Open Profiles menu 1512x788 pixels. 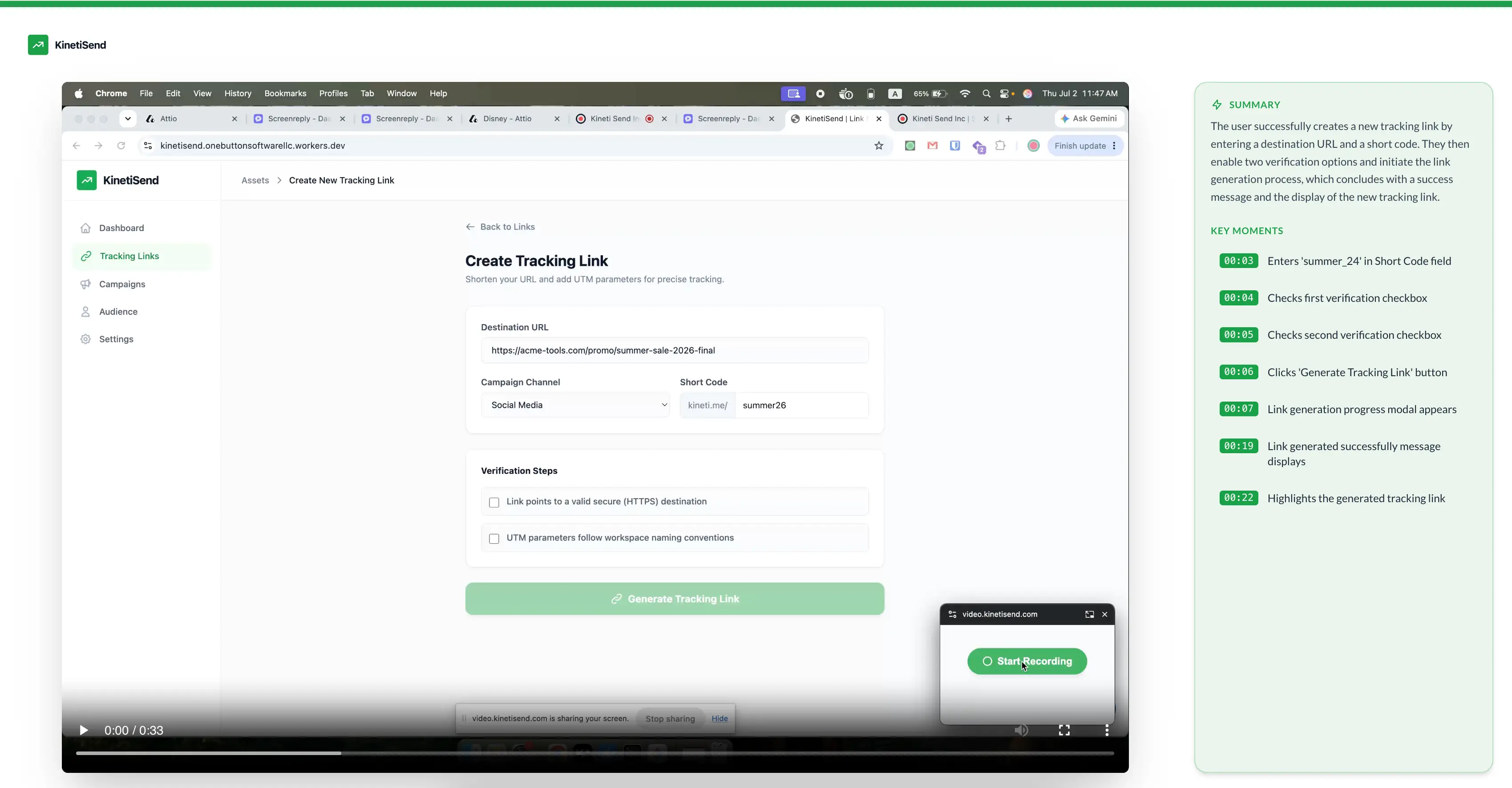click(333, 93)
